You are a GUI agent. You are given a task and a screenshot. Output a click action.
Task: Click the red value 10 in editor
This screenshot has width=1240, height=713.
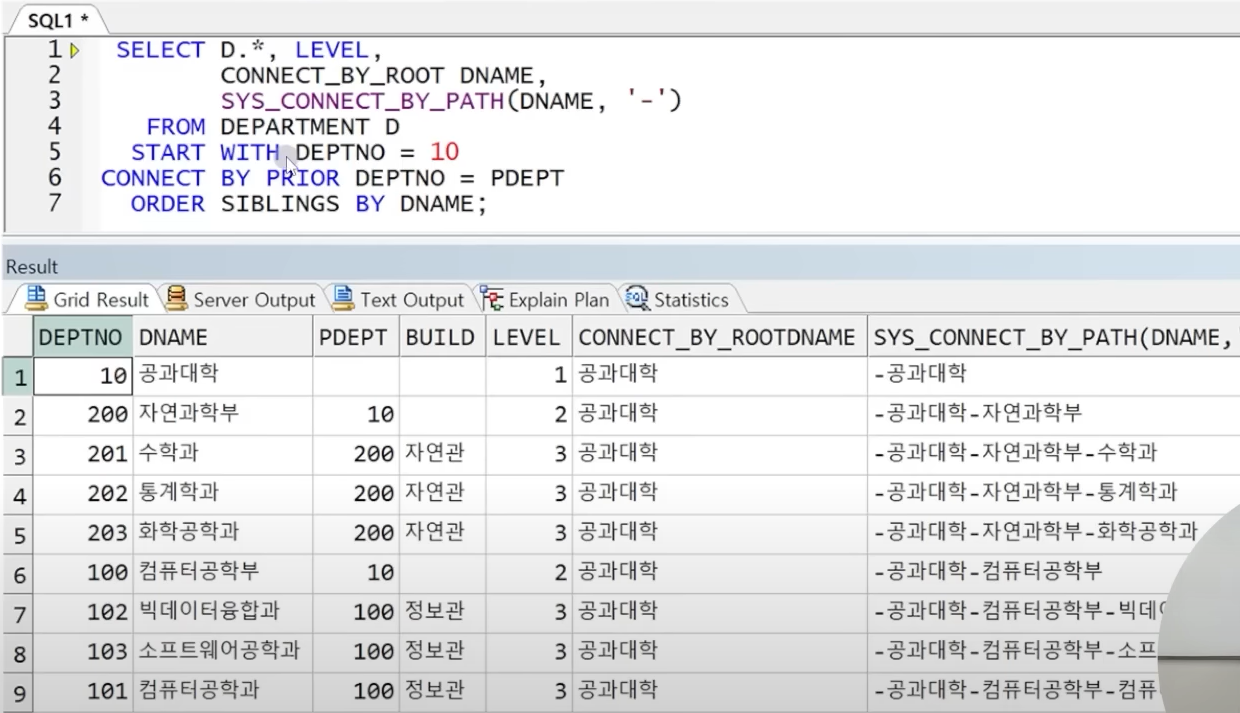(x=444, y=153)
